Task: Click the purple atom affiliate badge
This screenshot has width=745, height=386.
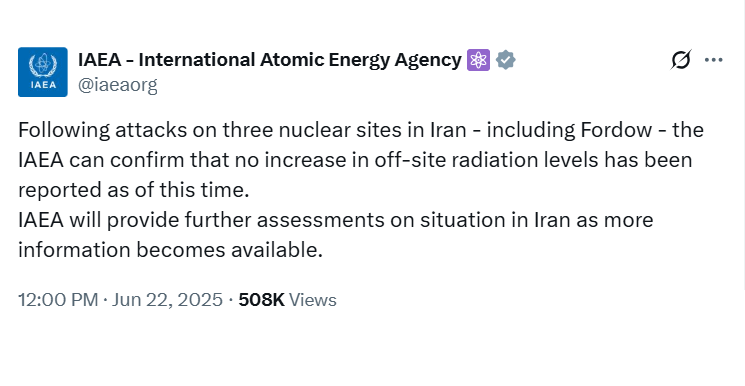Action: click(x=478, y=60)
